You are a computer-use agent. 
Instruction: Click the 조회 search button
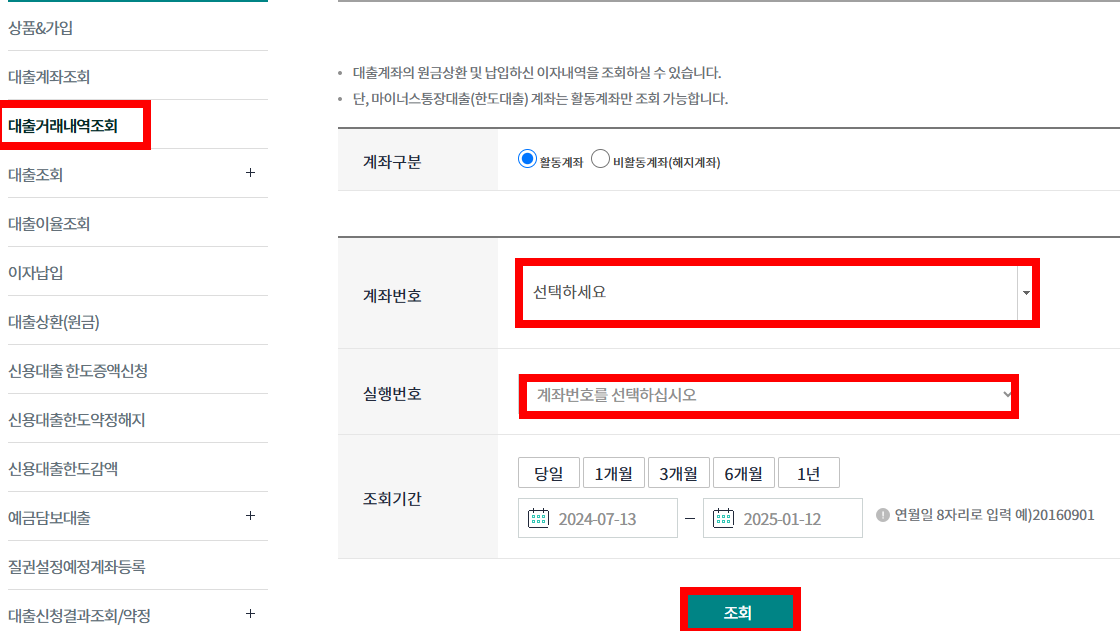[740, 613]
